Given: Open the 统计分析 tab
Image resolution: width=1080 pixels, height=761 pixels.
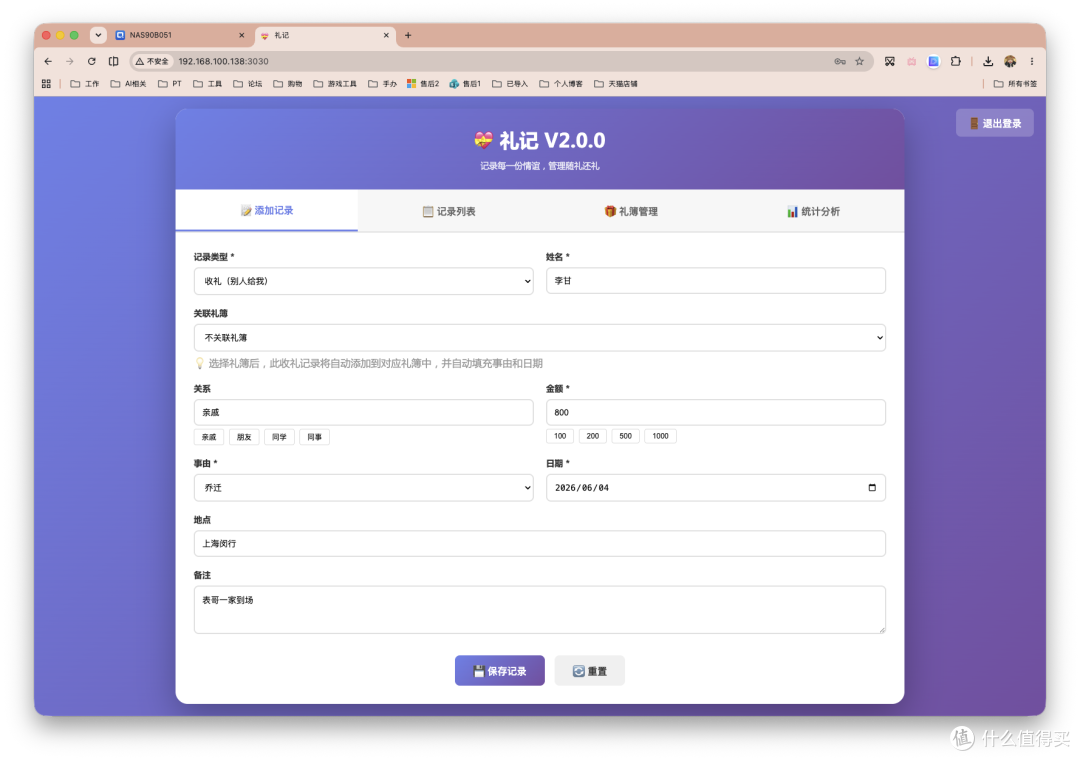Looking at the screenshot, I should pyautogui.click(x=813, y=211).
